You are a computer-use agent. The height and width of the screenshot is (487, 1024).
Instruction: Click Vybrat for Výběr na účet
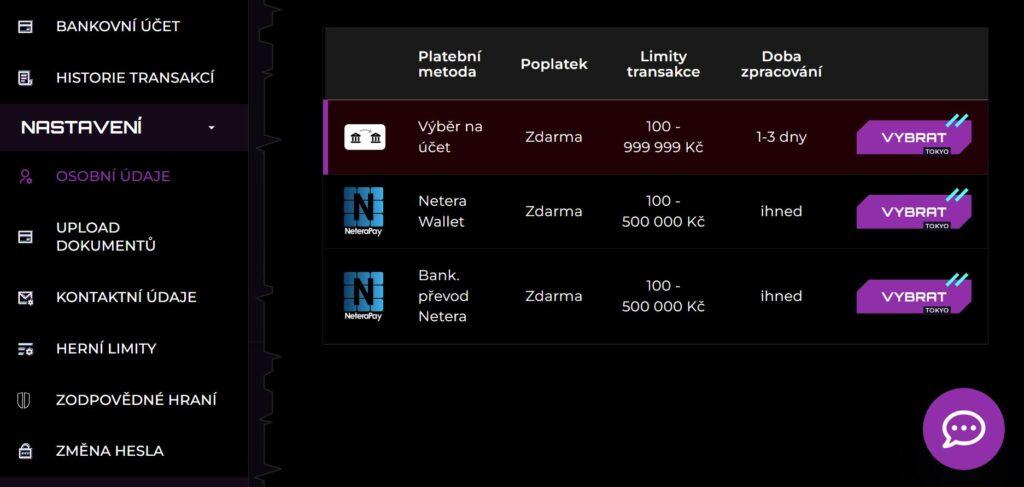click(x=914, y=137)
